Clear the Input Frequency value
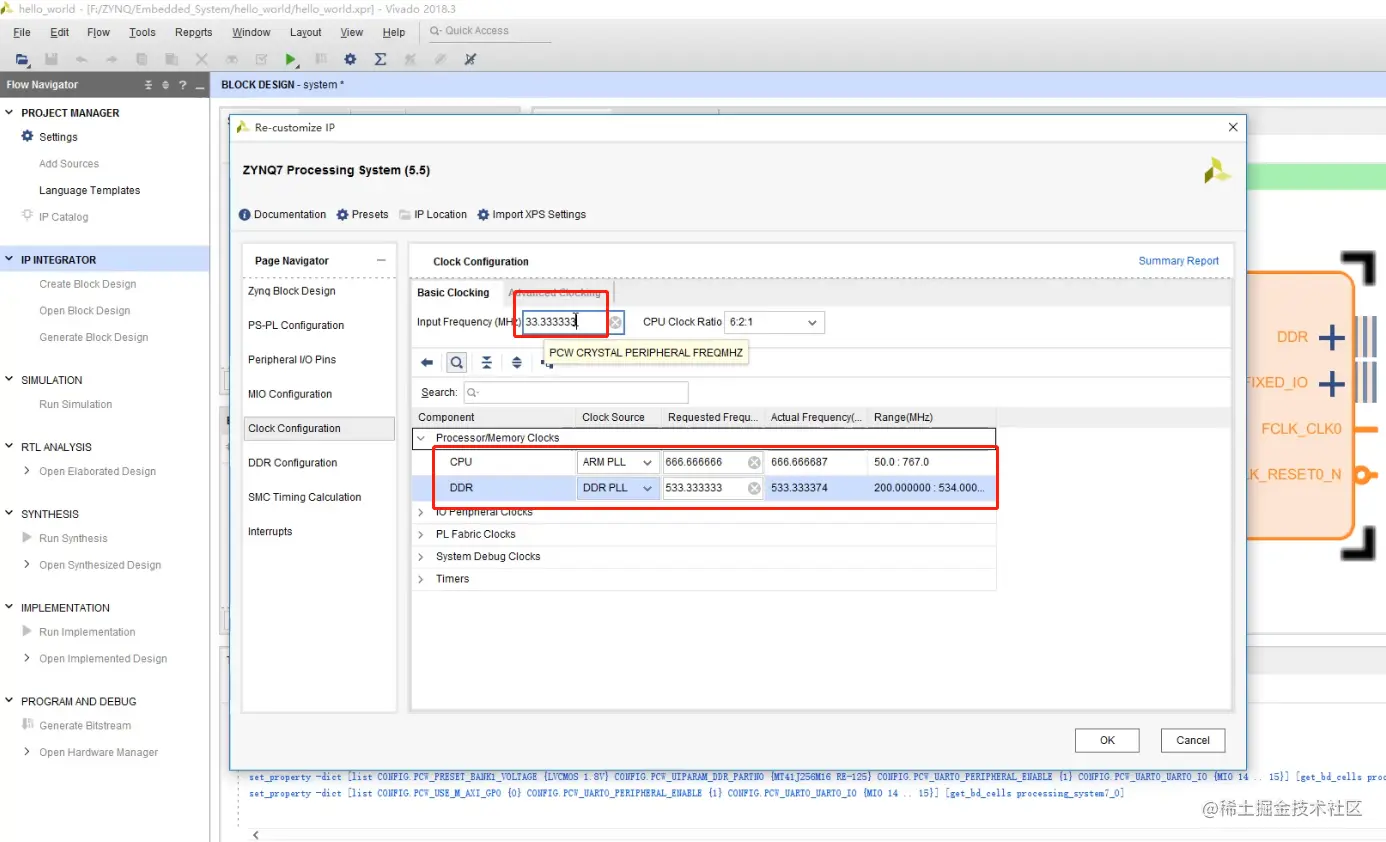 click(x=616, y=323)
